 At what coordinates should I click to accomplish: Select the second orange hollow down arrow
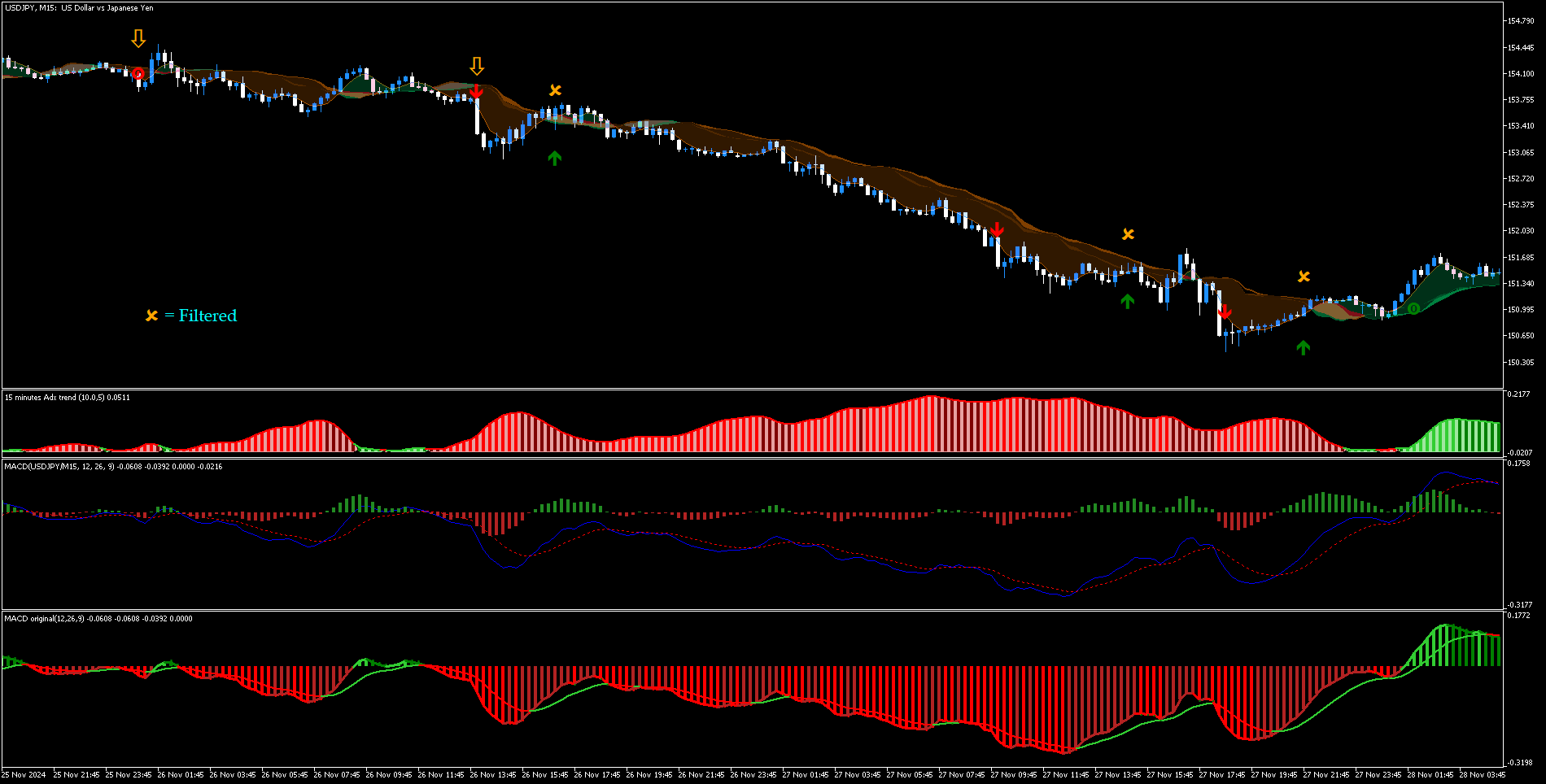click(x=477, y=66)
